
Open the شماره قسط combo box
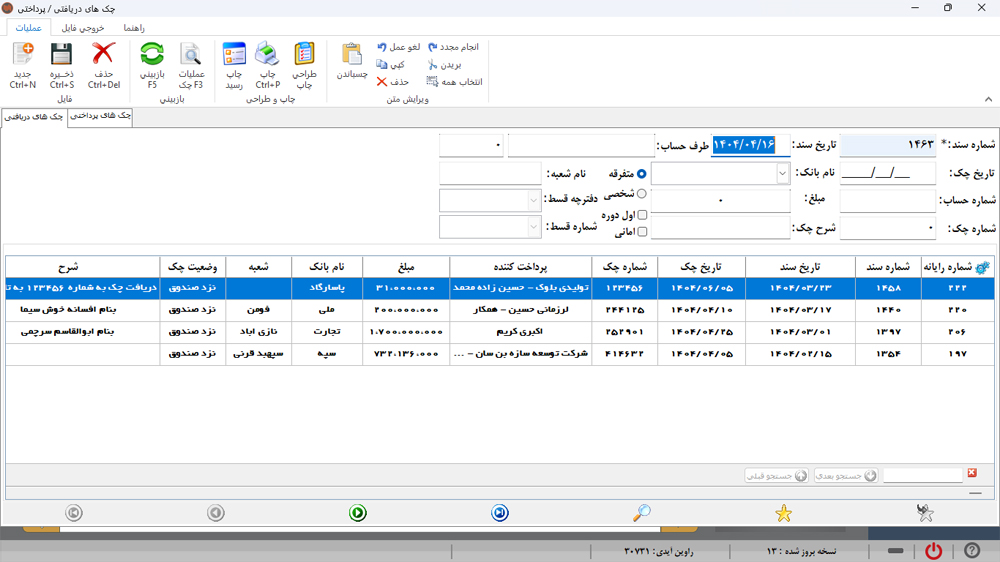533,227
